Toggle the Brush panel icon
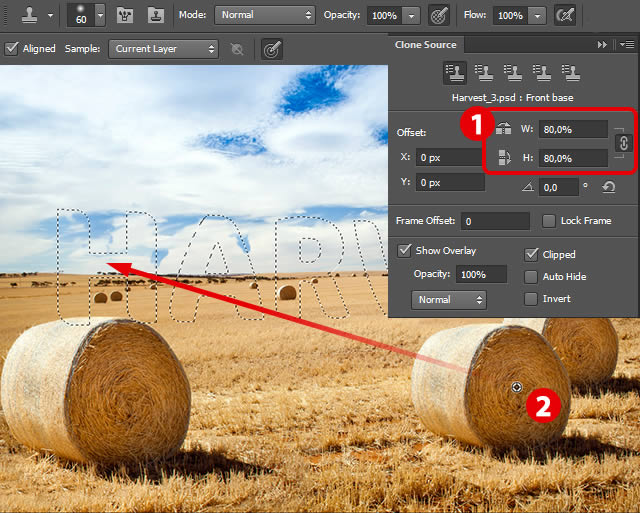The image size is (640, 513). [x=125, y=16]
